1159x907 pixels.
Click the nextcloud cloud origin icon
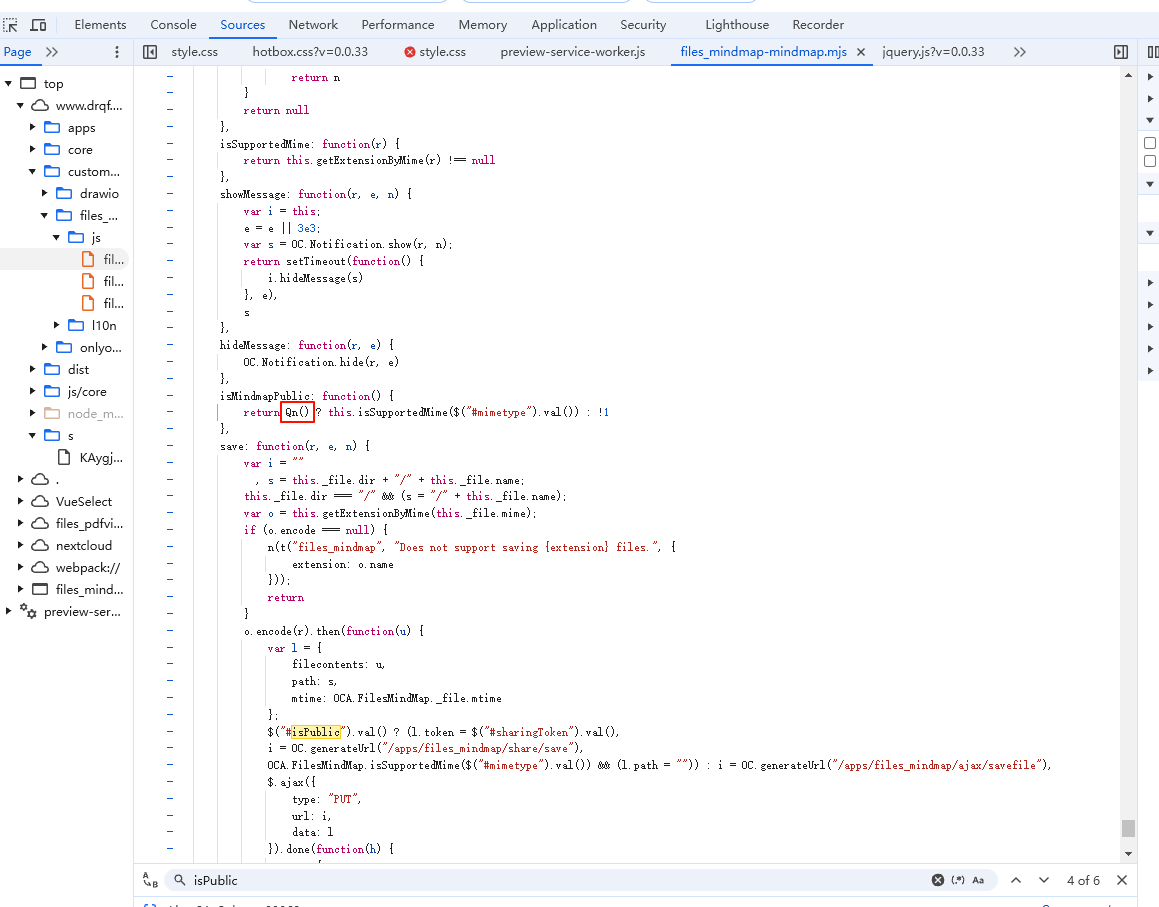coord(40,546)
